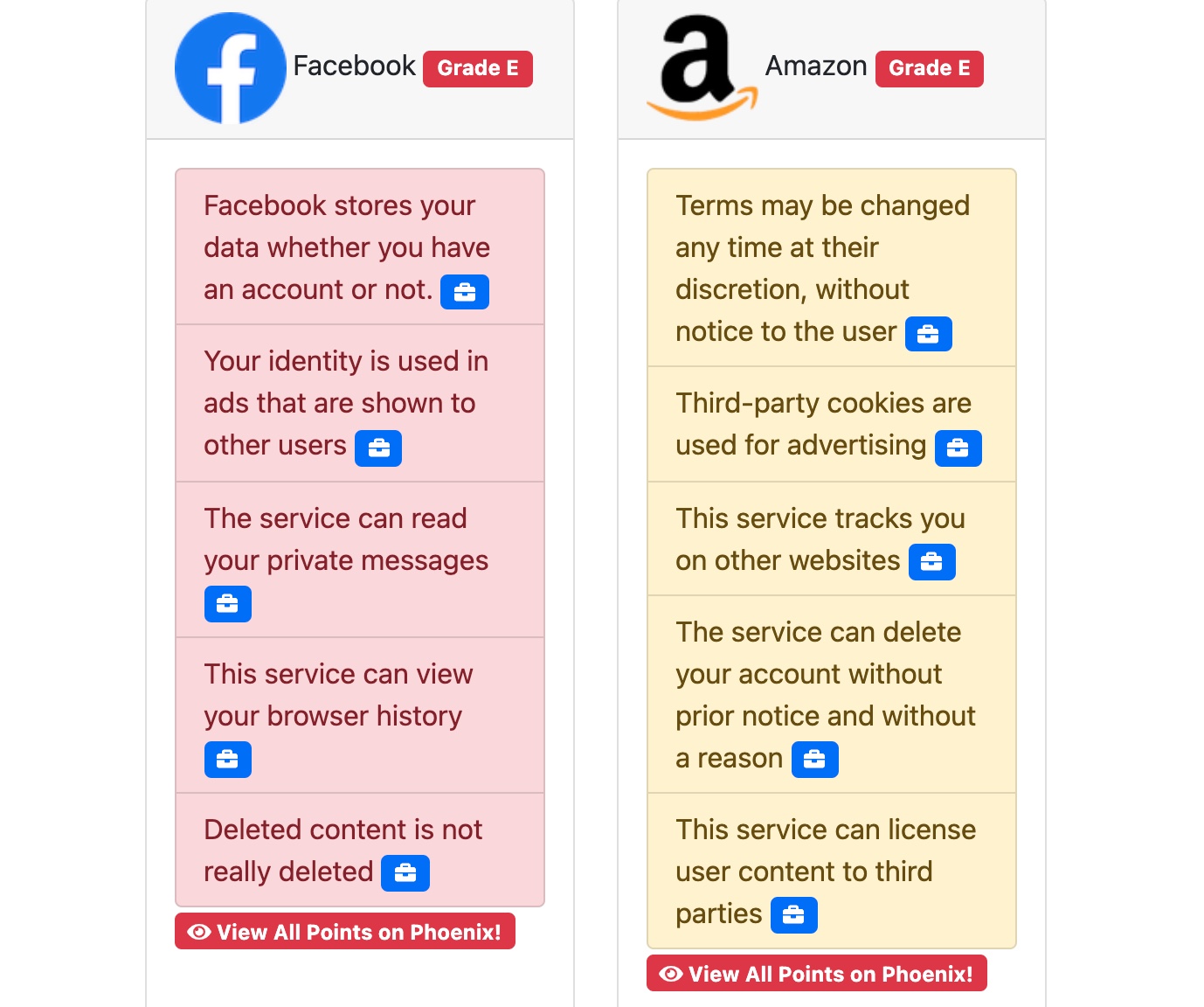Click the Amazon logo

702,67
